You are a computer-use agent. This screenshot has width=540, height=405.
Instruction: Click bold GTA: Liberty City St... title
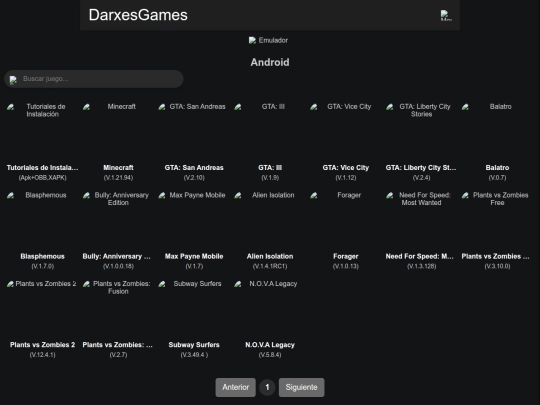point(421,168)
